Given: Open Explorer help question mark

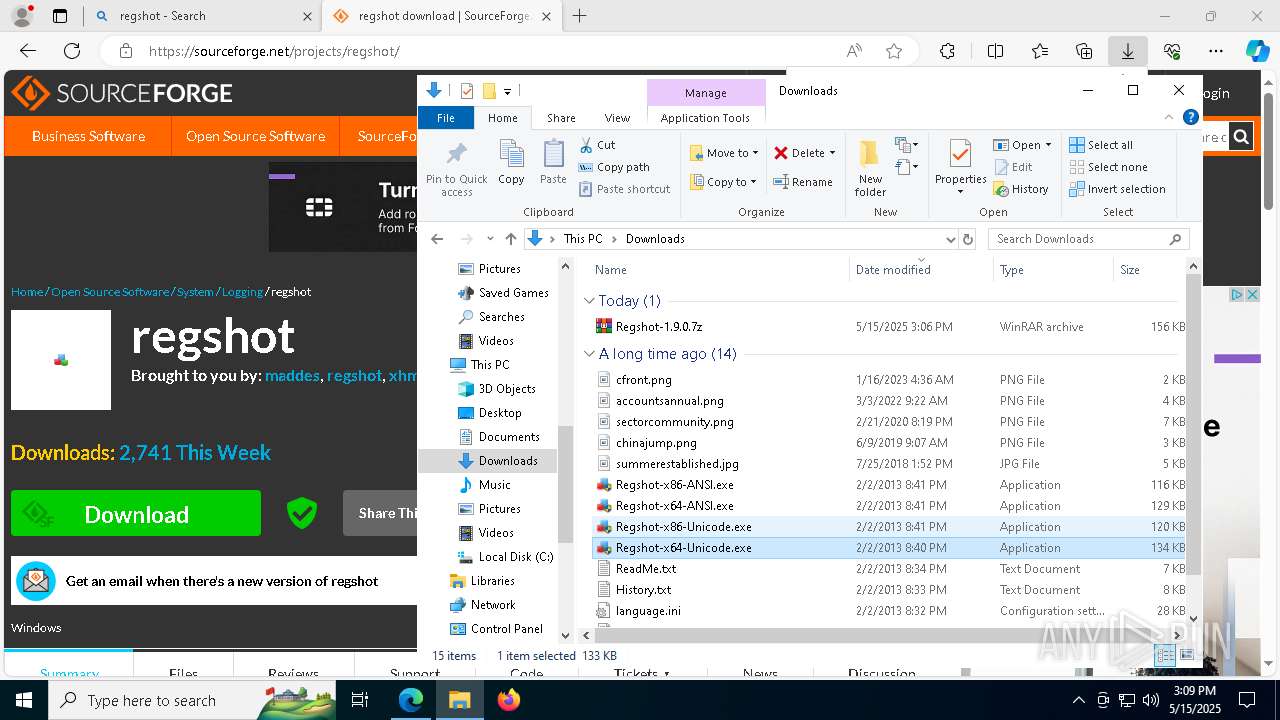Looking at the screenshot, I should tap(1190, 117).
